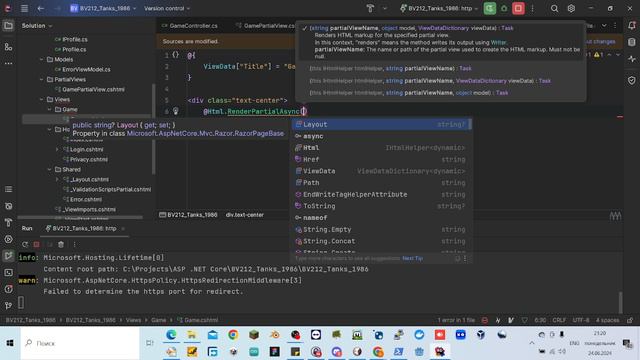Click the lightbulb quick-fix icon in gutter
The height and width of the screenshot is (360, 640).
tap(176, 111)
